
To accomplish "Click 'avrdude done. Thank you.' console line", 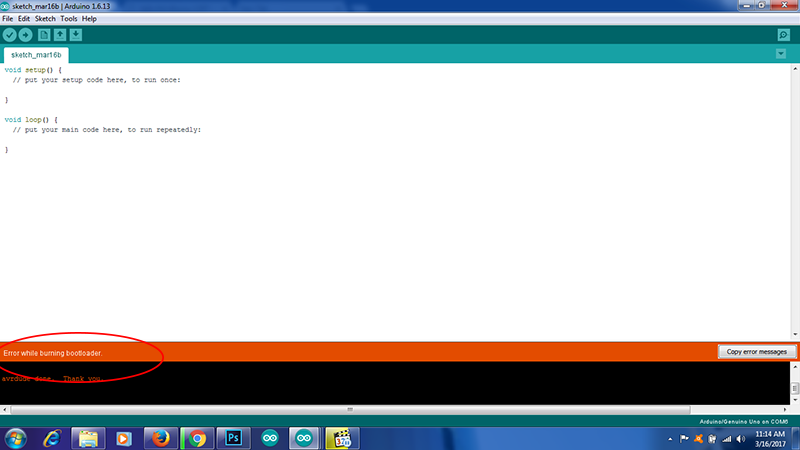I will point(53,379).
